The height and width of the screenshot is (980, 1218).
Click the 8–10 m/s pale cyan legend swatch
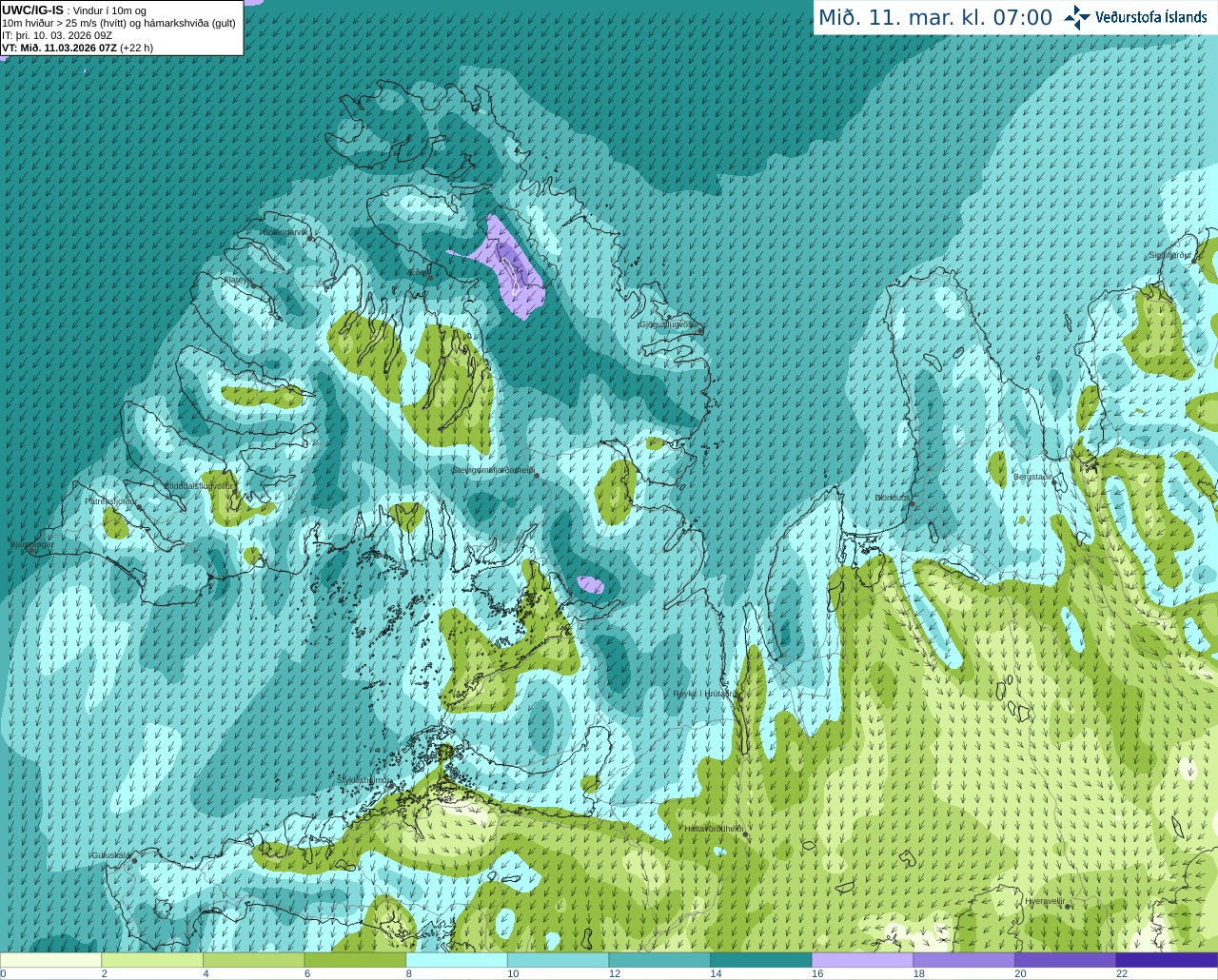tap(457, 960)
